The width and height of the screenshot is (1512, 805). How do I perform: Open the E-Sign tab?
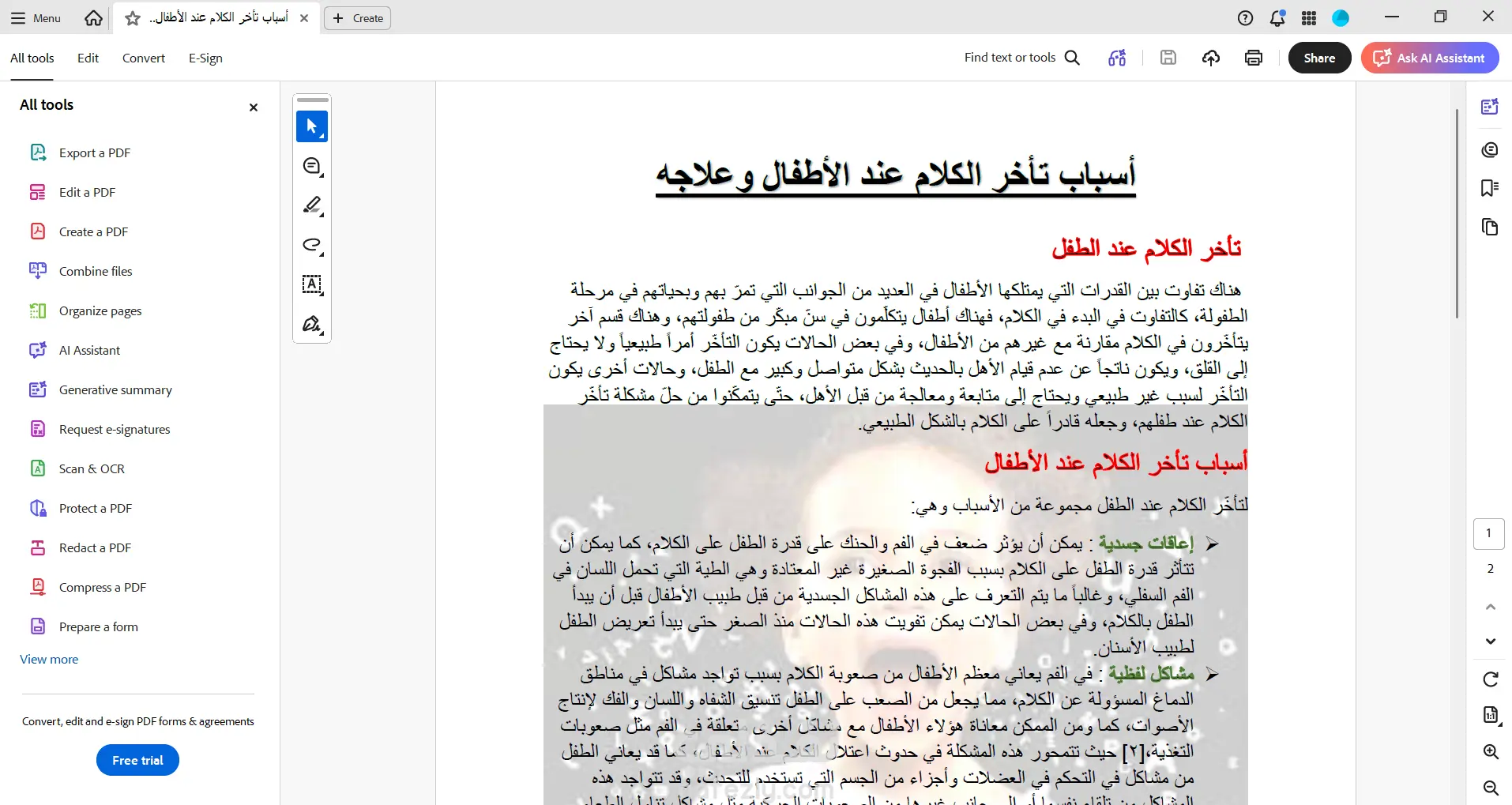(x=205, y=58)
